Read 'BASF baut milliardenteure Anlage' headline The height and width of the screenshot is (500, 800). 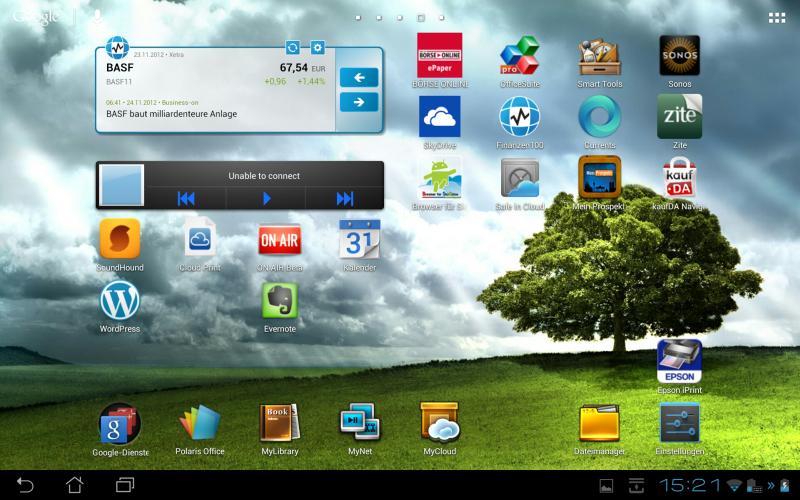click(x=171, y=114)
